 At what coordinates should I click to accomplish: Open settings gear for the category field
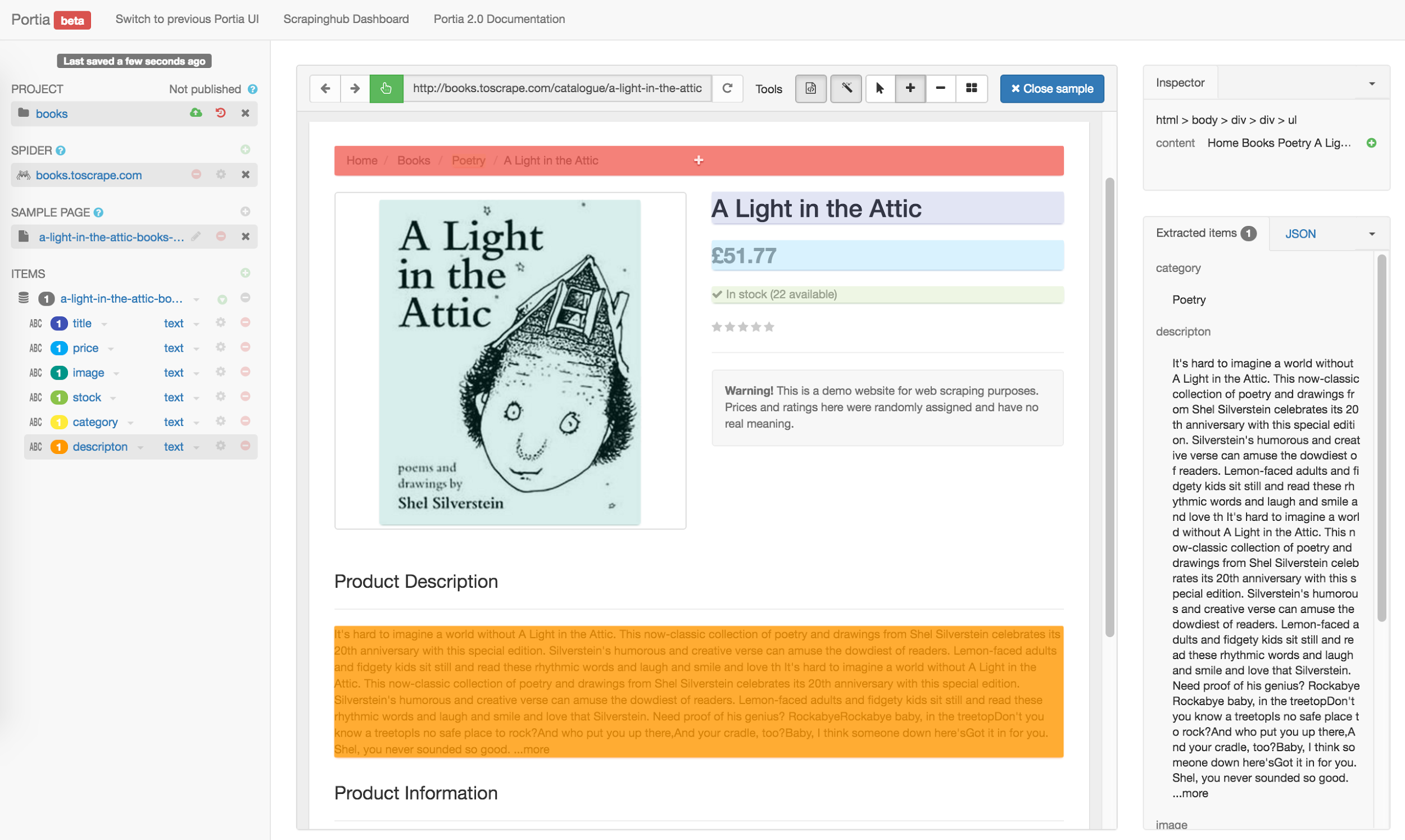point(221,421)
